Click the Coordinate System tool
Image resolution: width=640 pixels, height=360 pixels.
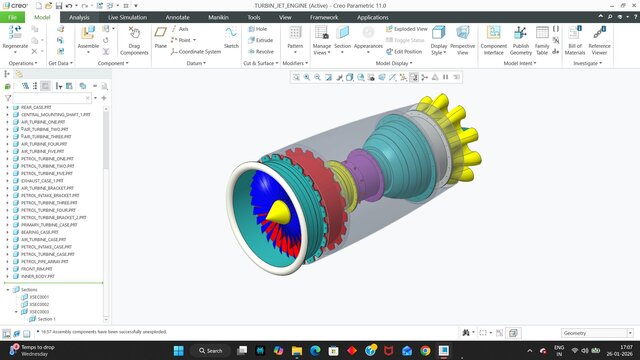pyautogui.click(x=196, y=52)
